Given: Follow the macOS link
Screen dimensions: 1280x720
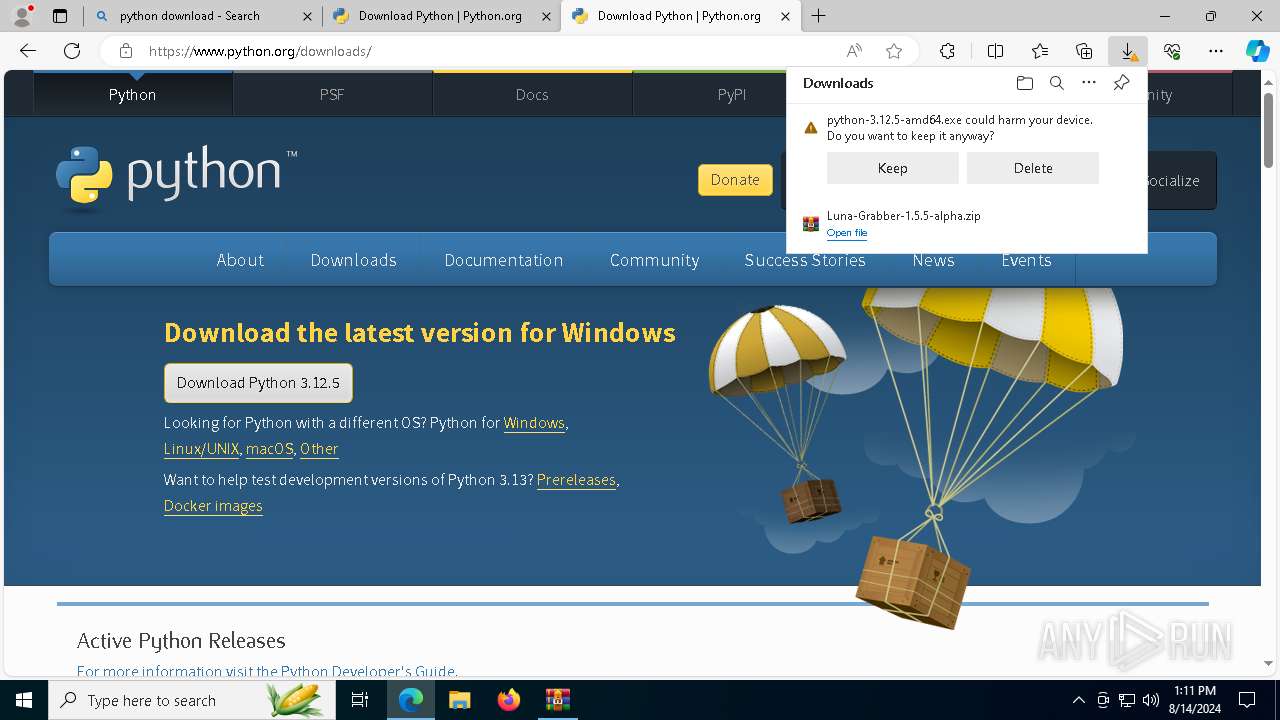Looking at the screenshot, I should click(269, 449).
